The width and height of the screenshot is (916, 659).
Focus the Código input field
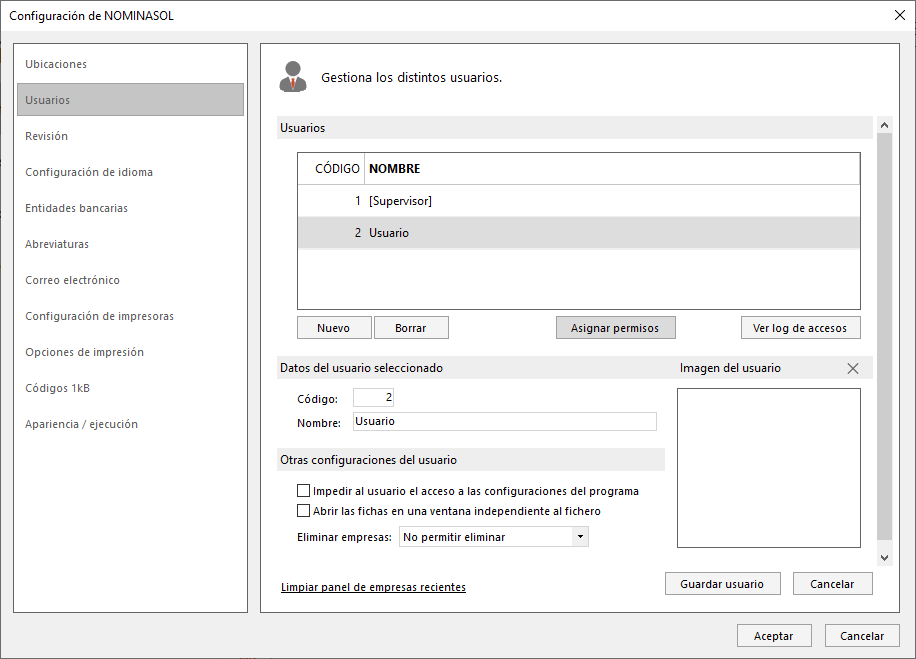[373, 397]
